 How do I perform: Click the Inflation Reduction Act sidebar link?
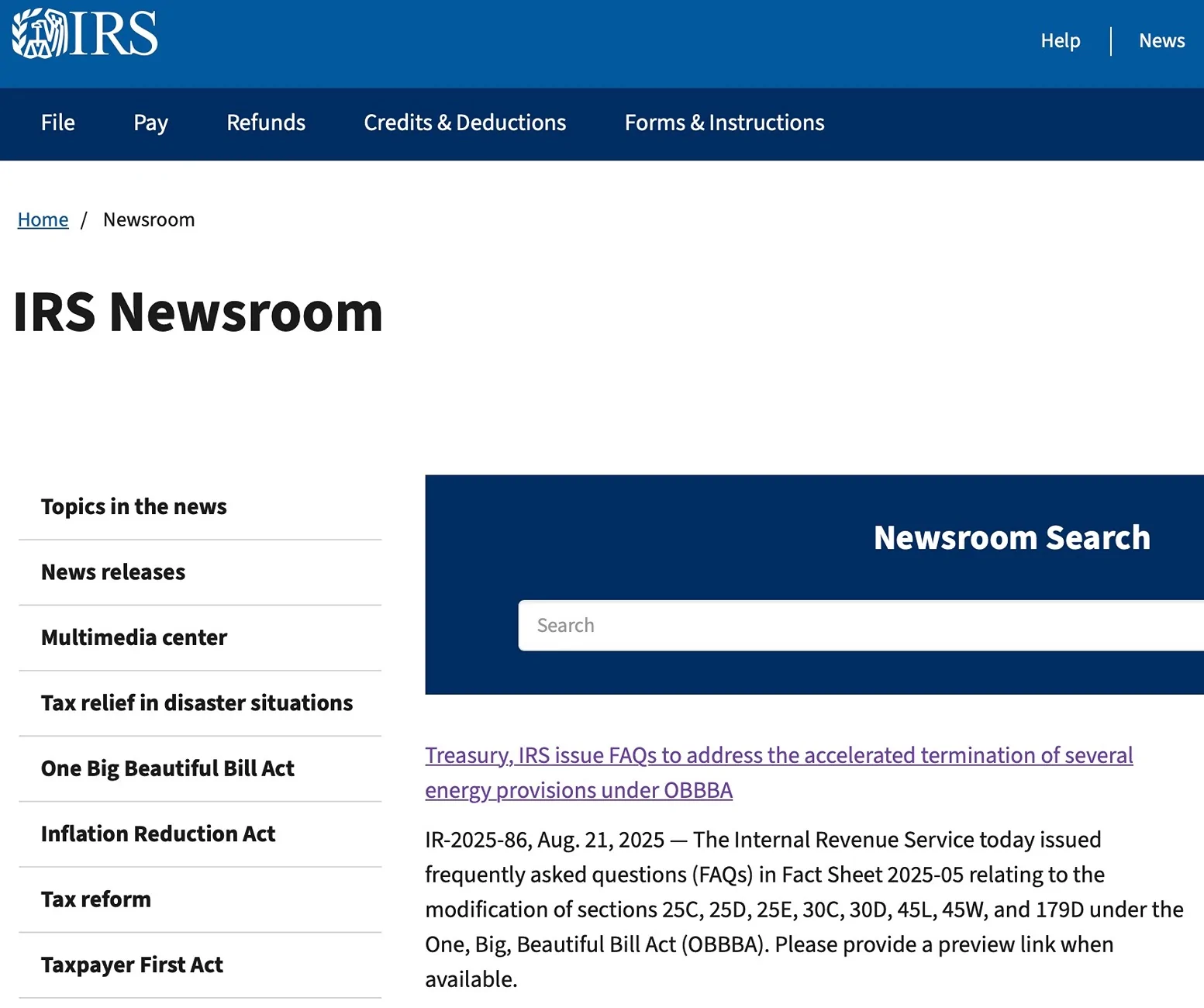[158, 834]
